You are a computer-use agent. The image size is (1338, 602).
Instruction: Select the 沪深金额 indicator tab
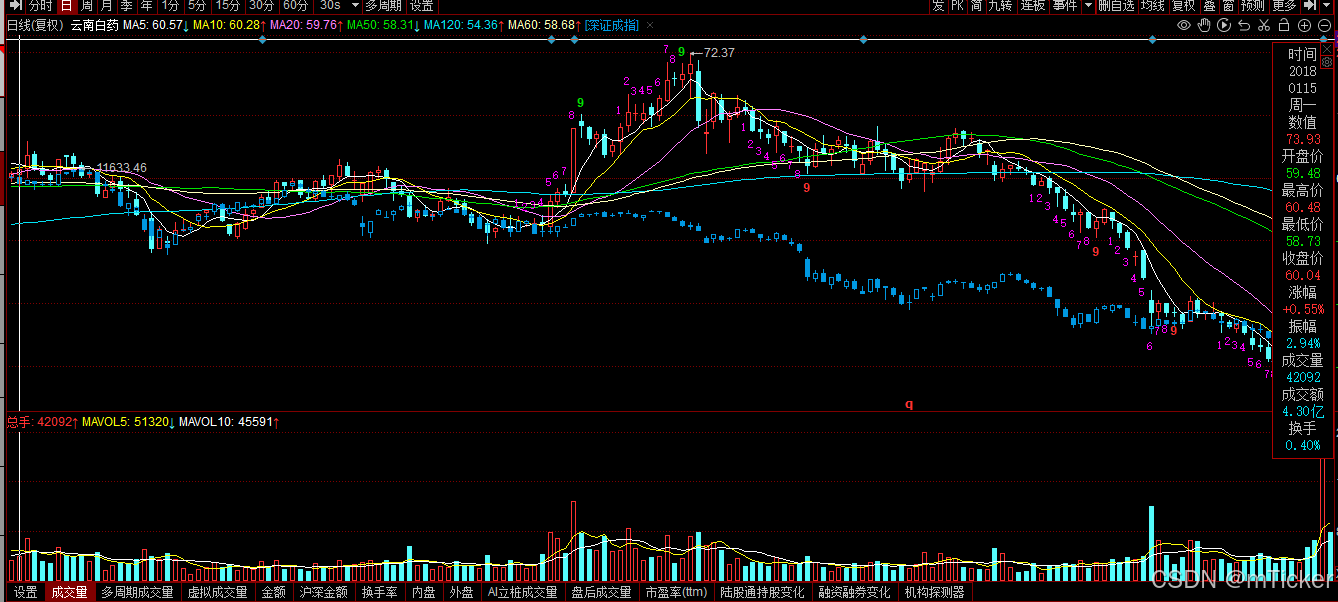pyautogui.click(x=323, y=592)
